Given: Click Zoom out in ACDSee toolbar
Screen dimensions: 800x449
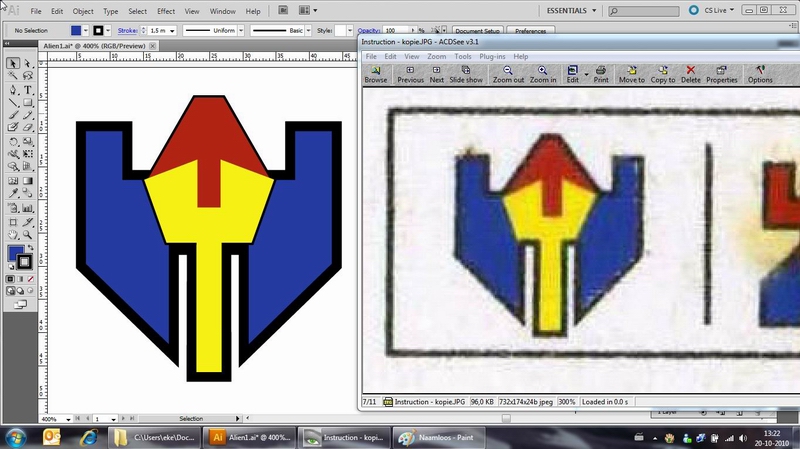Looking at the screenshot, I should pos(508,74).
